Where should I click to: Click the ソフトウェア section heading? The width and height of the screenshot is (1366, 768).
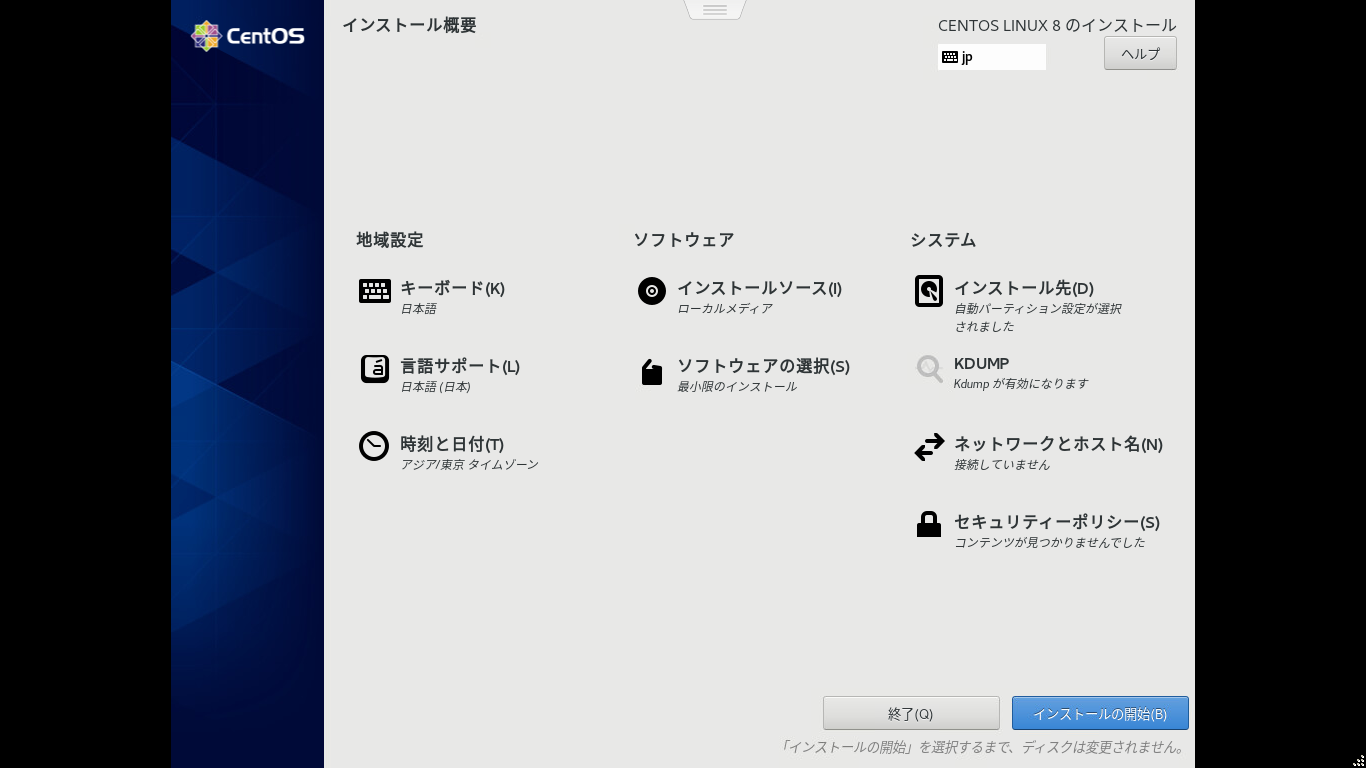click(x=684, y=240)
